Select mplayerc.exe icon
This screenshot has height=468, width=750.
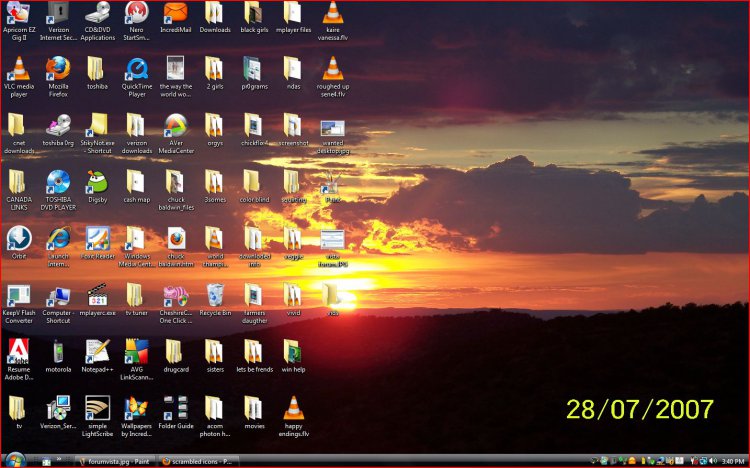tap(98, 300)
